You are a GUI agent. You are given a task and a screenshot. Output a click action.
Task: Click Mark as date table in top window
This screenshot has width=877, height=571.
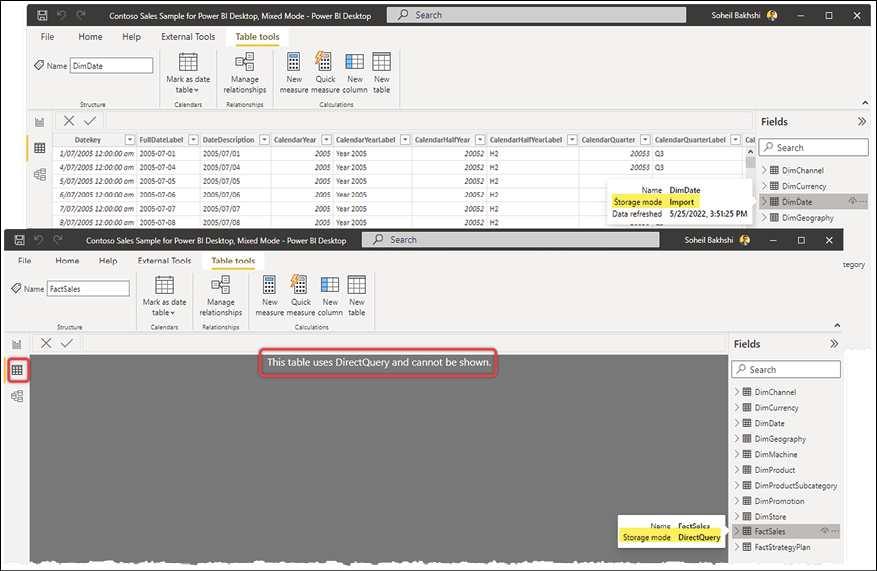(x=188, y=73)
